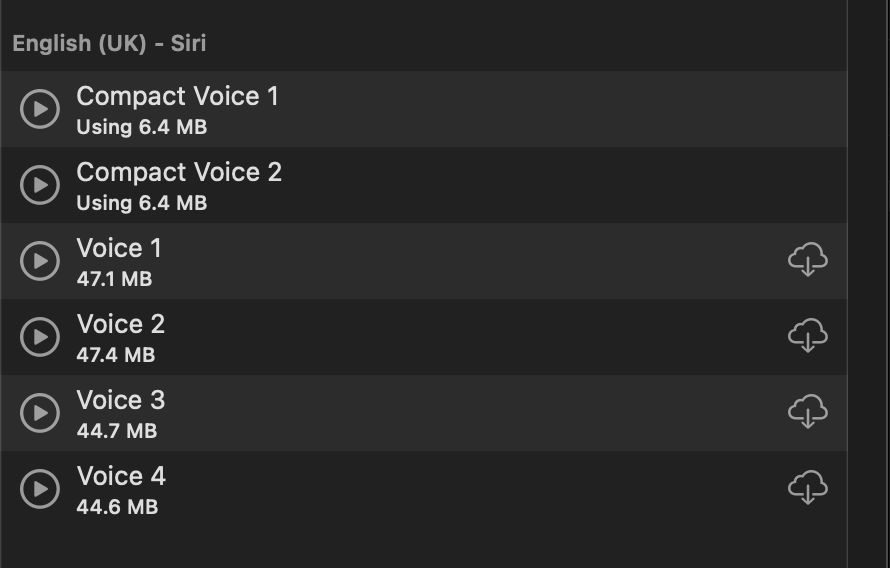Screen dimensions: 890x568
Task: Click the vertical scrollbar track at right
Action: point(869,284)
